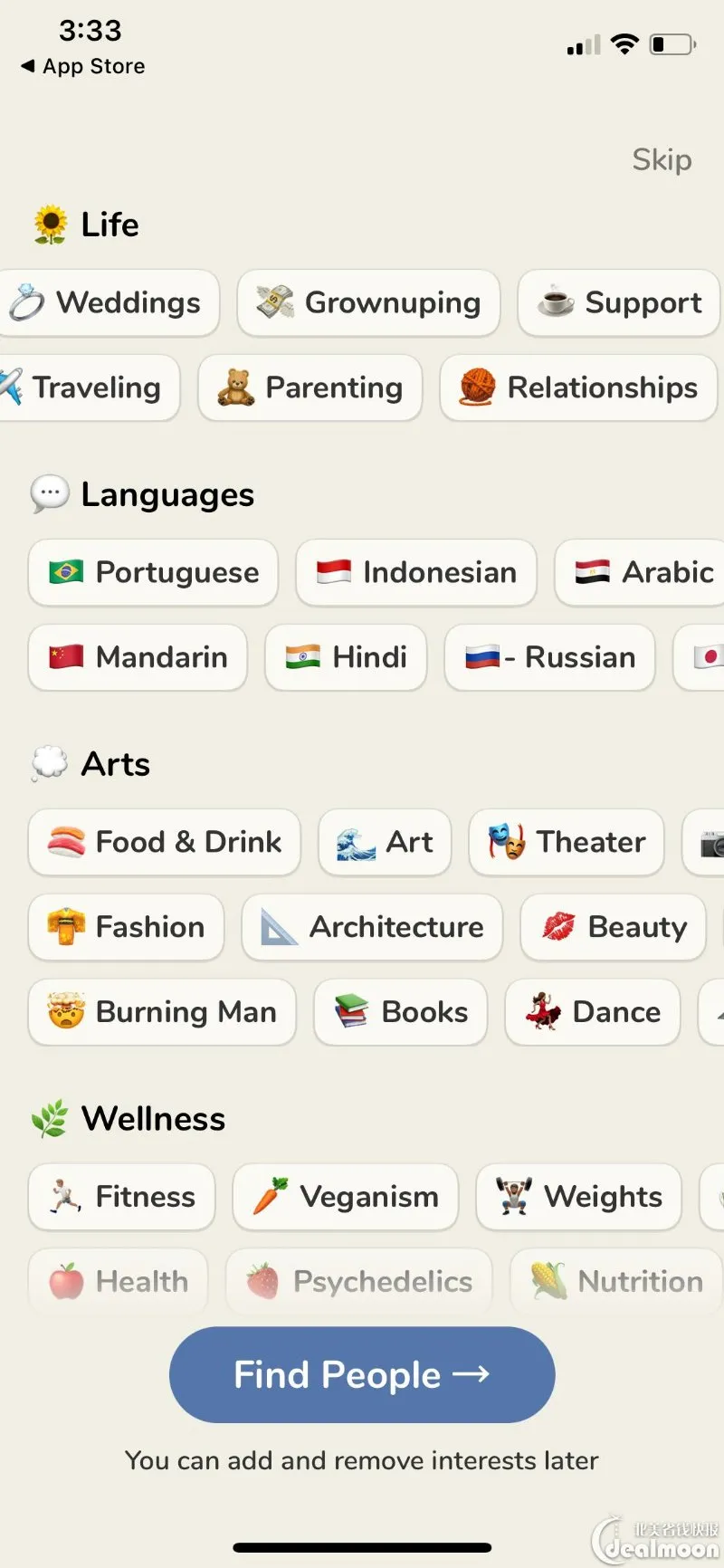The width and height of the screenshot is (724, 1568).
Task: Select the Architecture interest chip
Action: tap(372, 927)
